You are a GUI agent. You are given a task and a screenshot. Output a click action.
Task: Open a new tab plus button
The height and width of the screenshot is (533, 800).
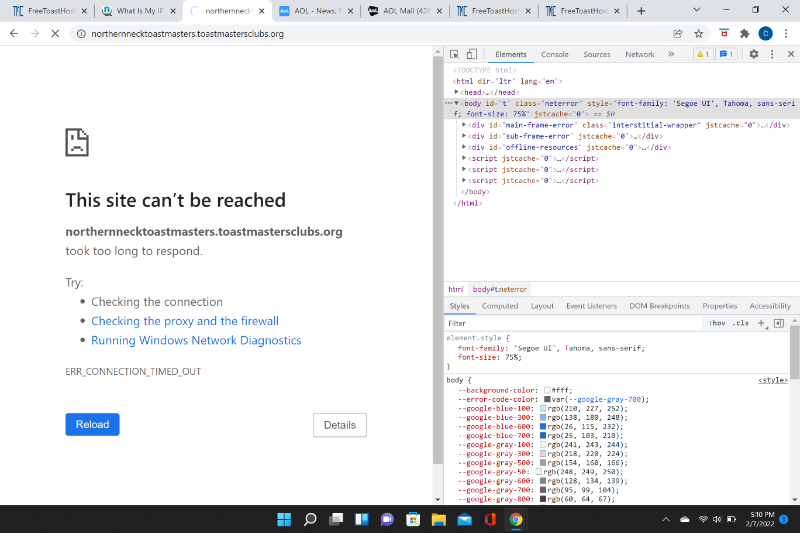tap(641, 11)
